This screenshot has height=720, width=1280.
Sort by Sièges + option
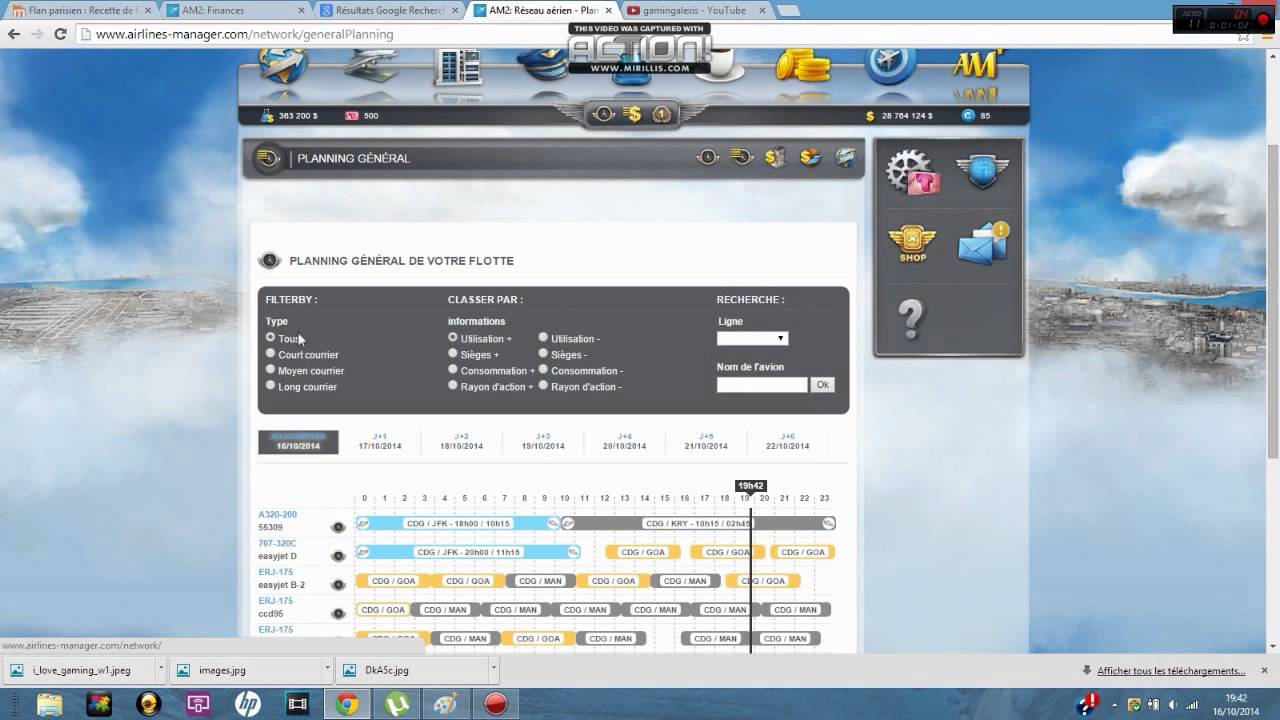pyautogui.click(x=453, y=354)
